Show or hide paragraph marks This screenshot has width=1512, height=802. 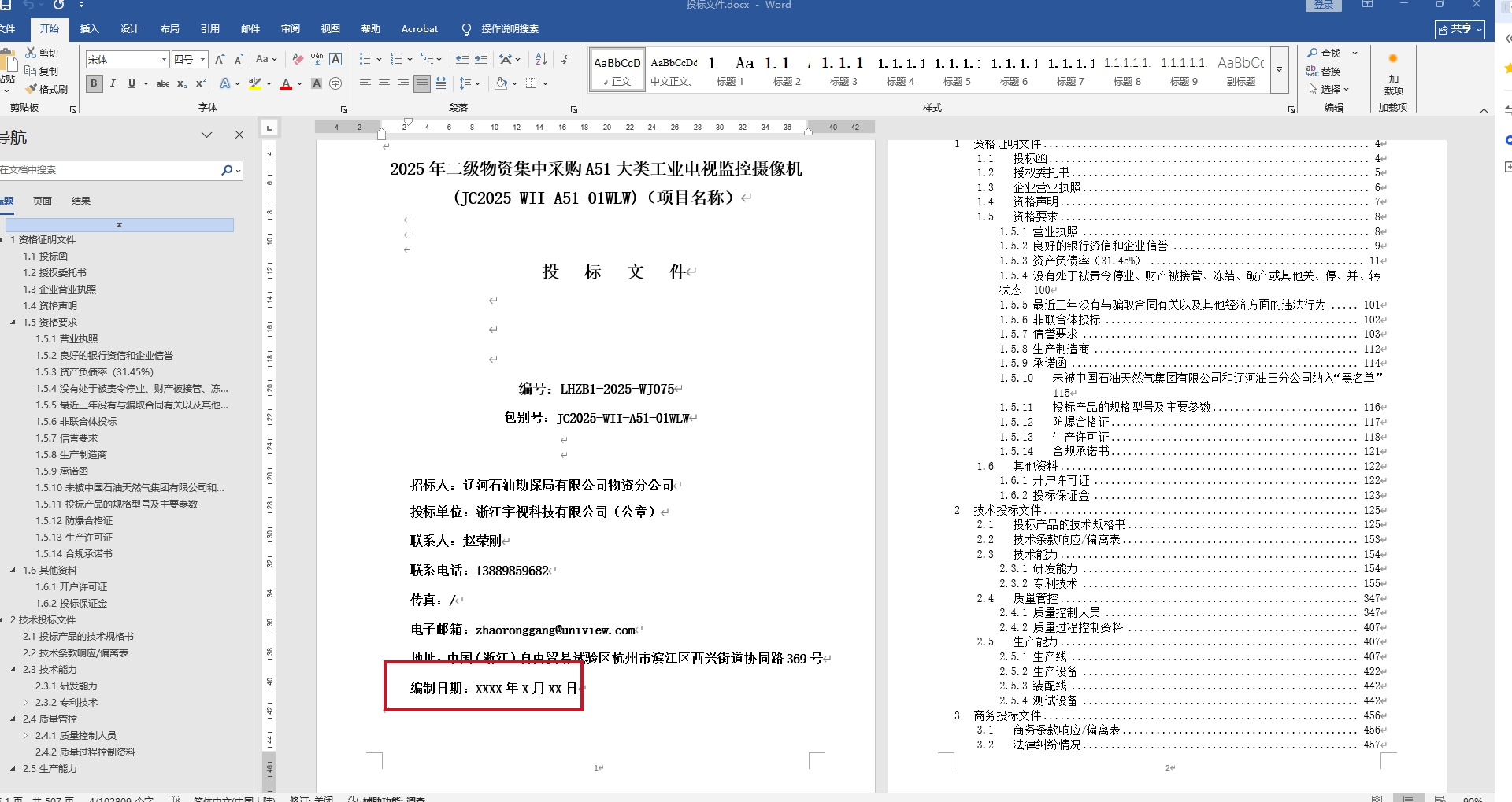(x=565, y=59)
